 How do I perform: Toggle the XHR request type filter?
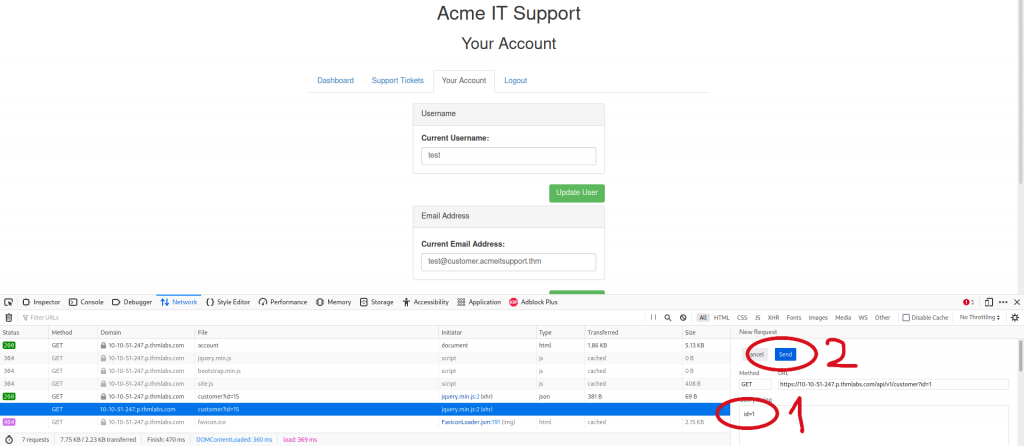[773, 317]
